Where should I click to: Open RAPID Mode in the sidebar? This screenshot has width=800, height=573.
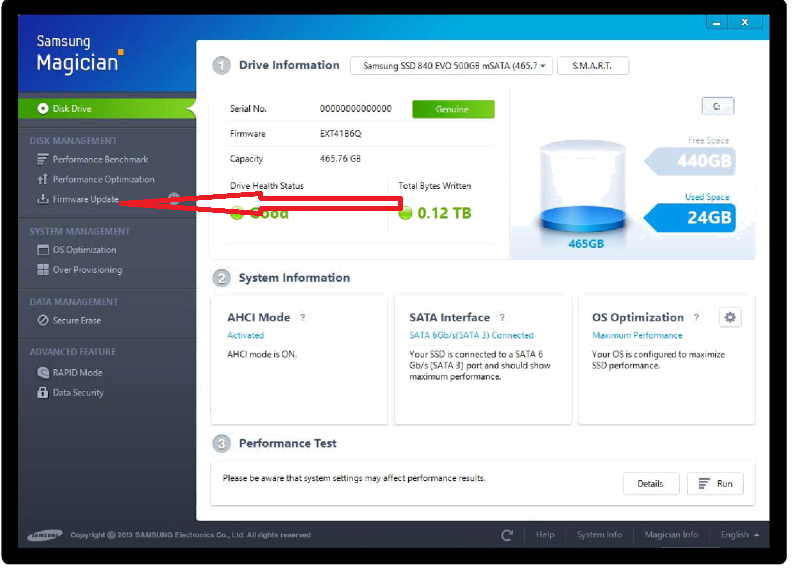[77, 372]
